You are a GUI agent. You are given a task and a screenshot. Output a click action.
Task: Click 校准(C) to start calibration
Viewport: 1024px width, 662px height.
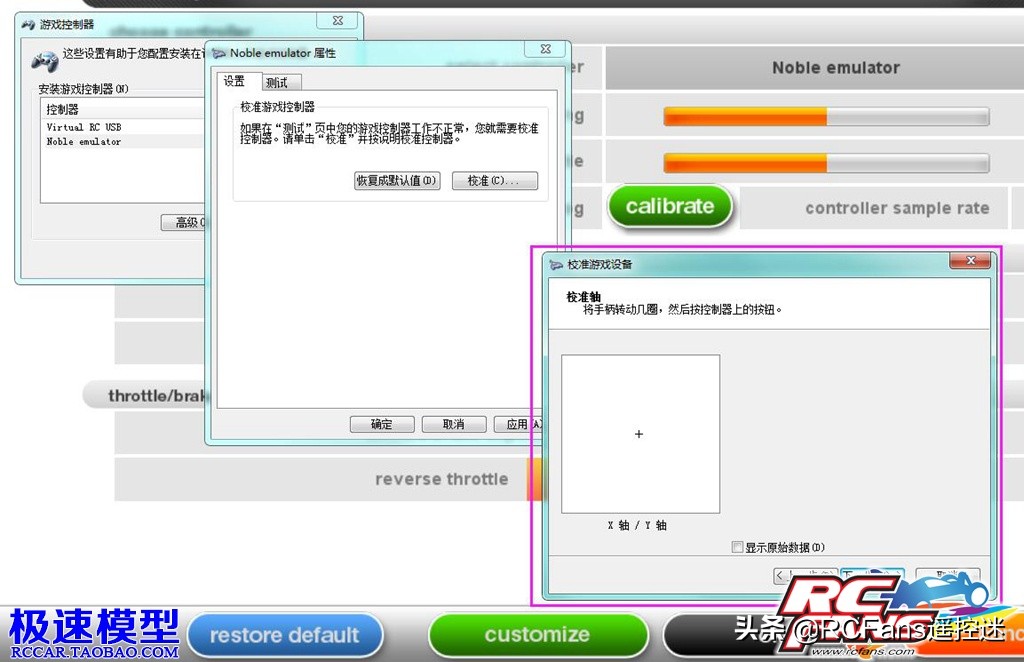tap(494, 181)
